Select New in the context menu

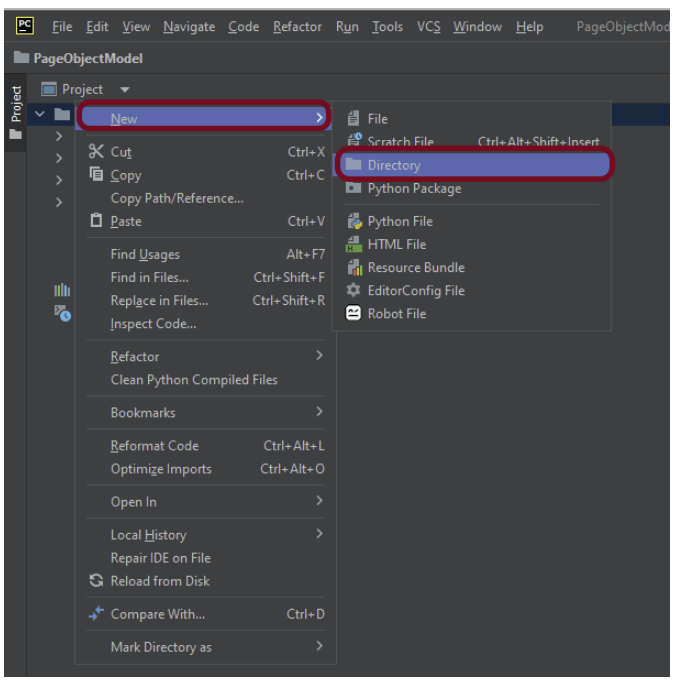click(205, 116)
